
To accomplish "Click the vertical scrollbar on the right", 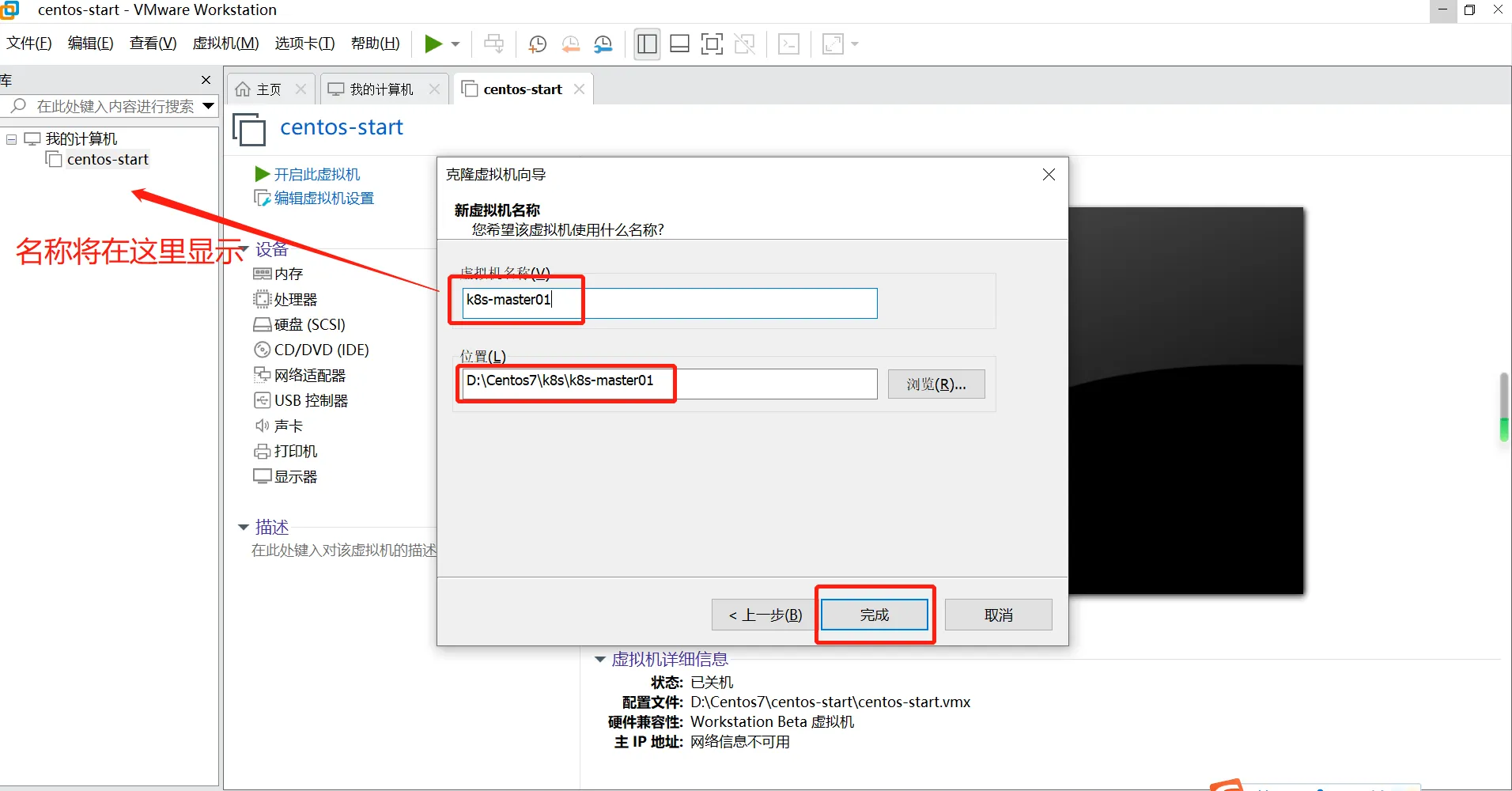I will [1504, 407].
